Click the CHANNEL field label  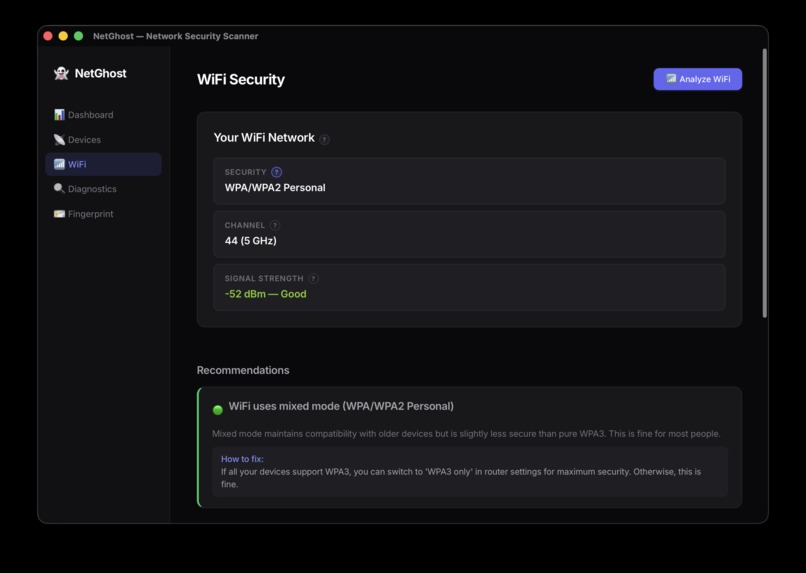point(245,225)
